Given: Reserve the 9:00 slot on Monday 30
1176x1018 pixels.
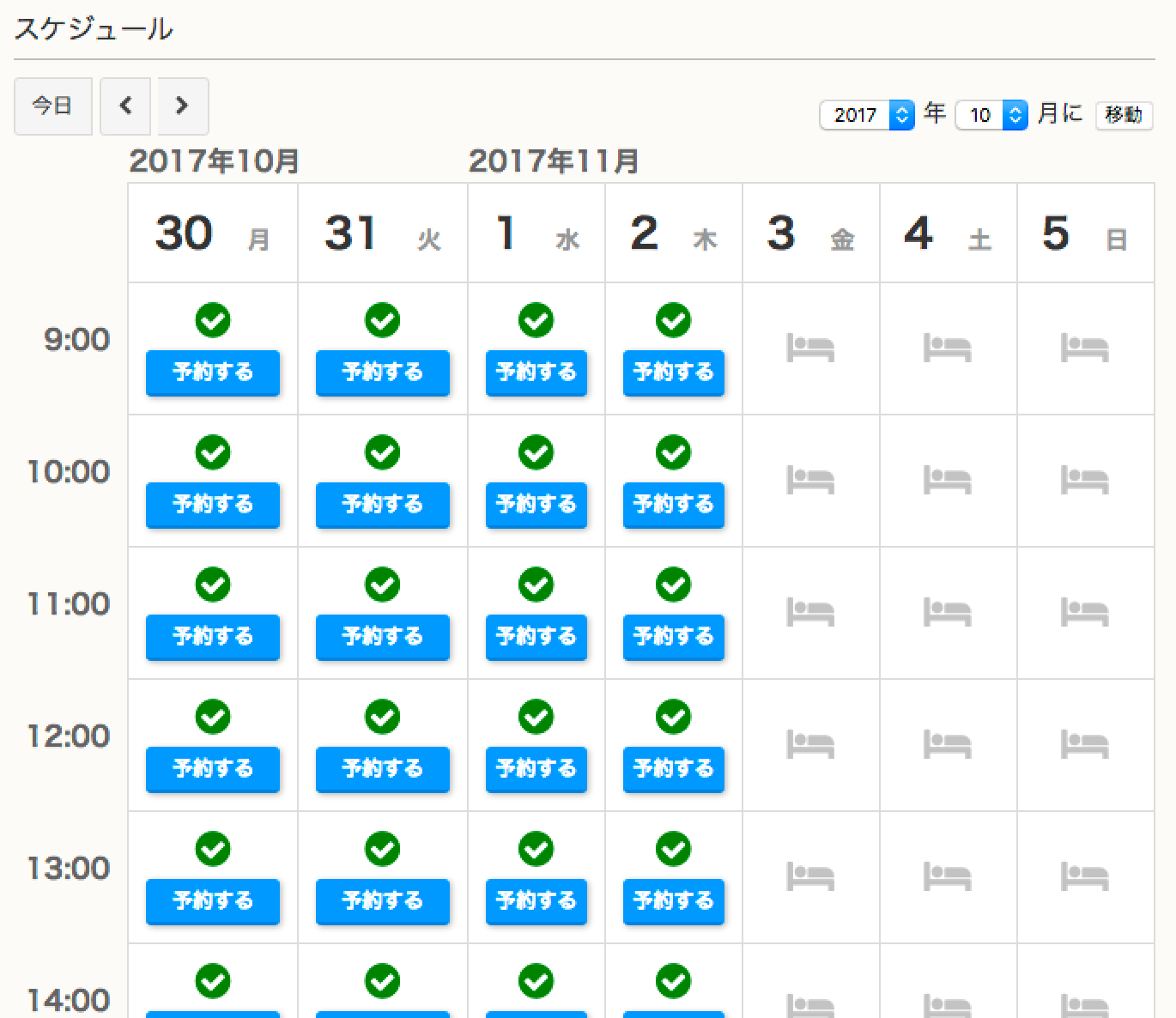Looking at the screenshot, I should pyautogui.click(x=213, y=373).
